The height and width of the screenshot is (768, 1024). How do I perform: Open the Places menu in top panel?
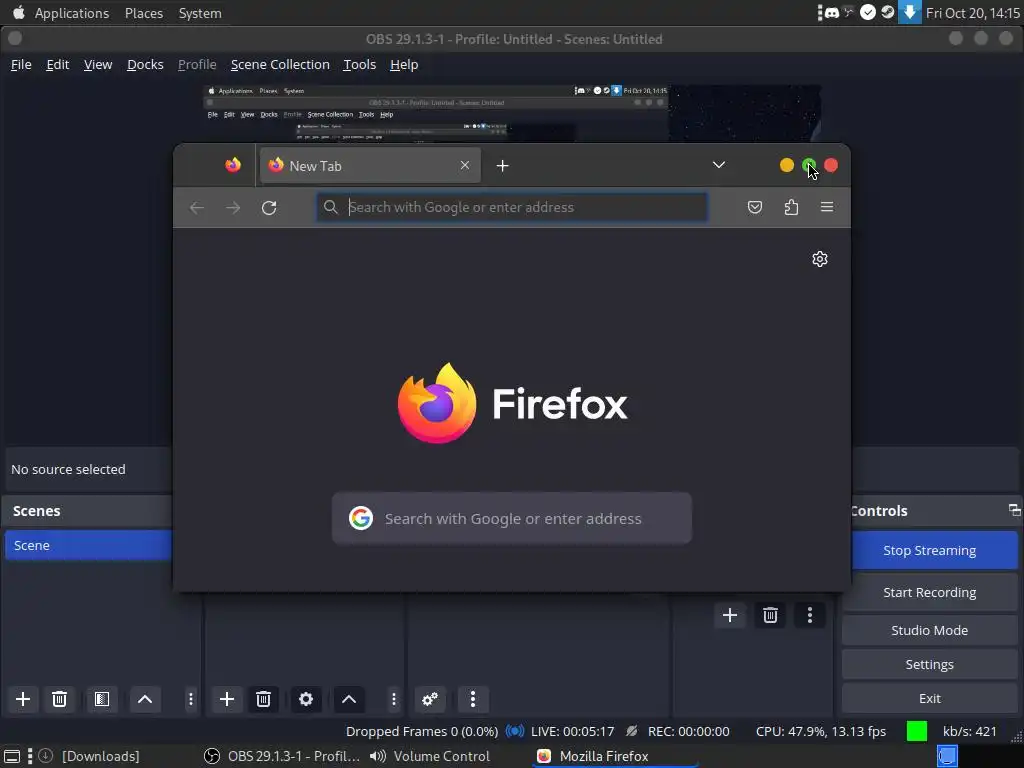coord(144,13)
